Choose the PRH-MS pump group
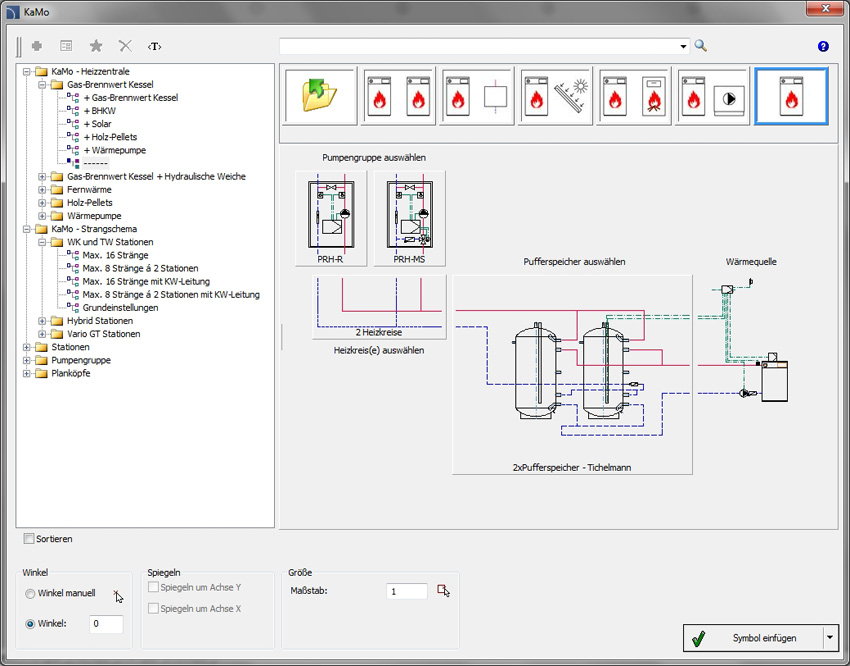 409,218
